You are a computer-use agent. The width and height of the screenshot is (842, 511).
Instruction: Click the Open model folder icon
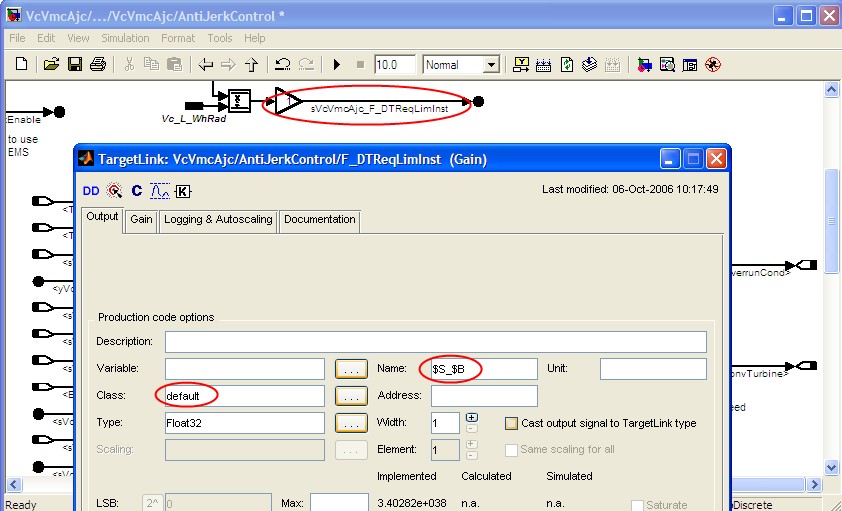[51, 65]
